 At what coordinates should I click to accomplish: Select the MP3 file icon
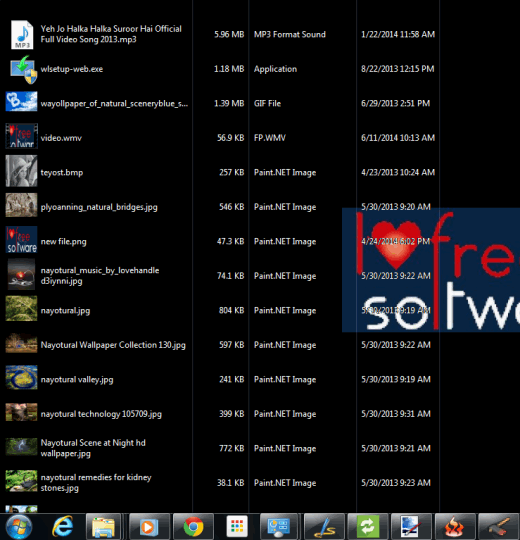click(x=22, y=34)
